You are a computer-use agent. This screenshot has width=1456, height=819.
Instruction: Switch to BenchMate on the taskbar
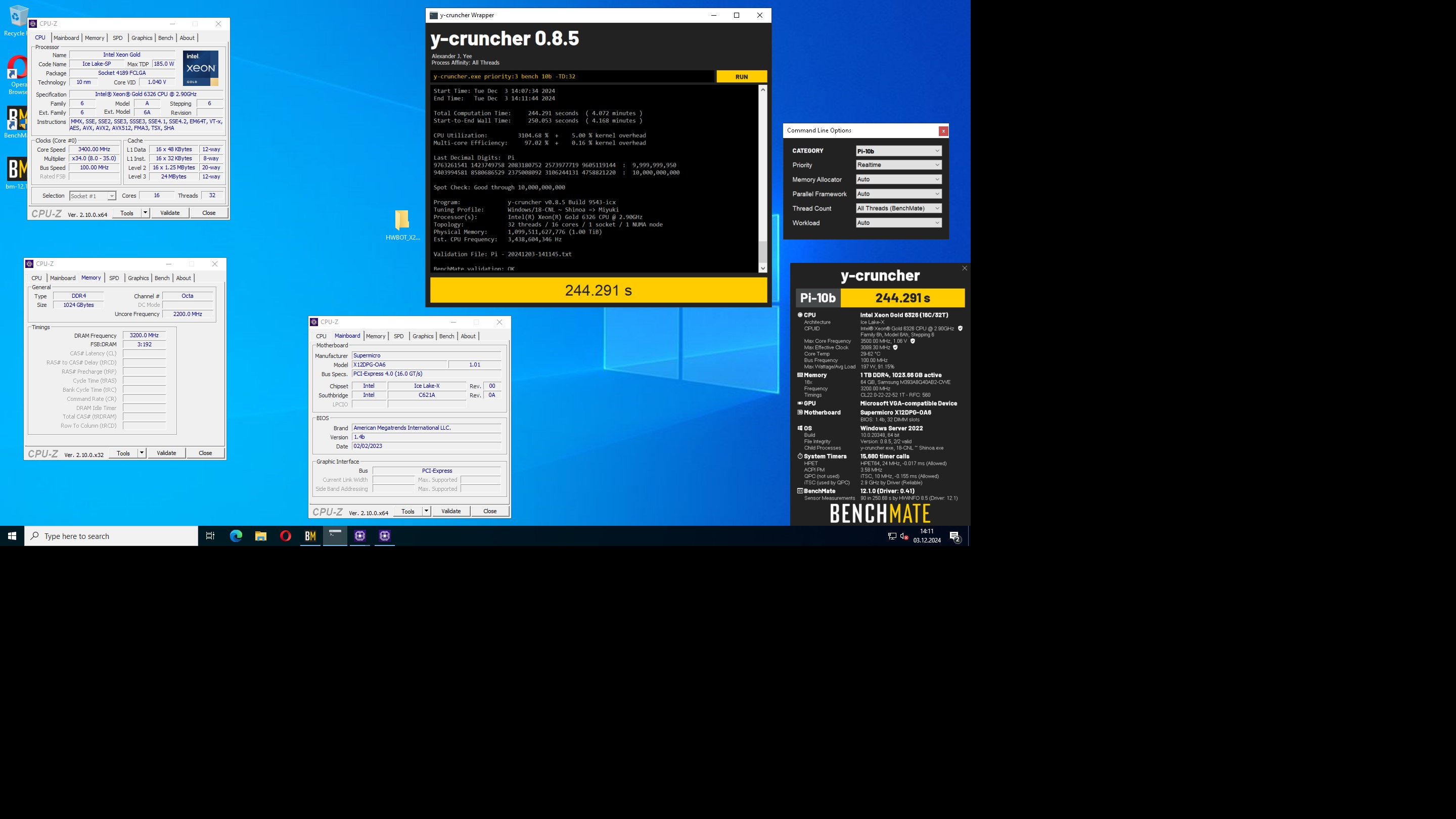coord(310,536)
